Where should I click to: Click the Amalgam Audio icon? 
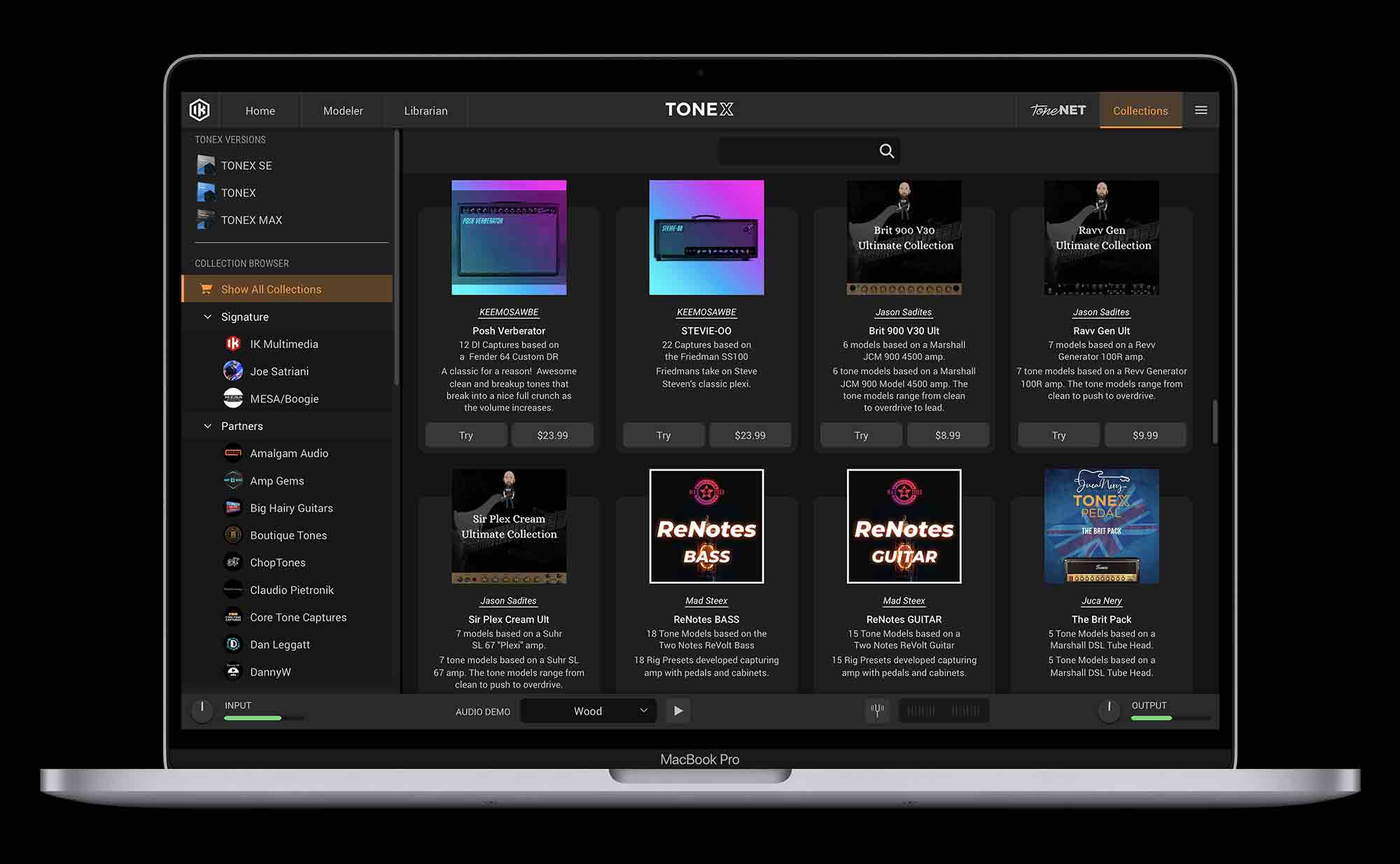pos(233,453)
